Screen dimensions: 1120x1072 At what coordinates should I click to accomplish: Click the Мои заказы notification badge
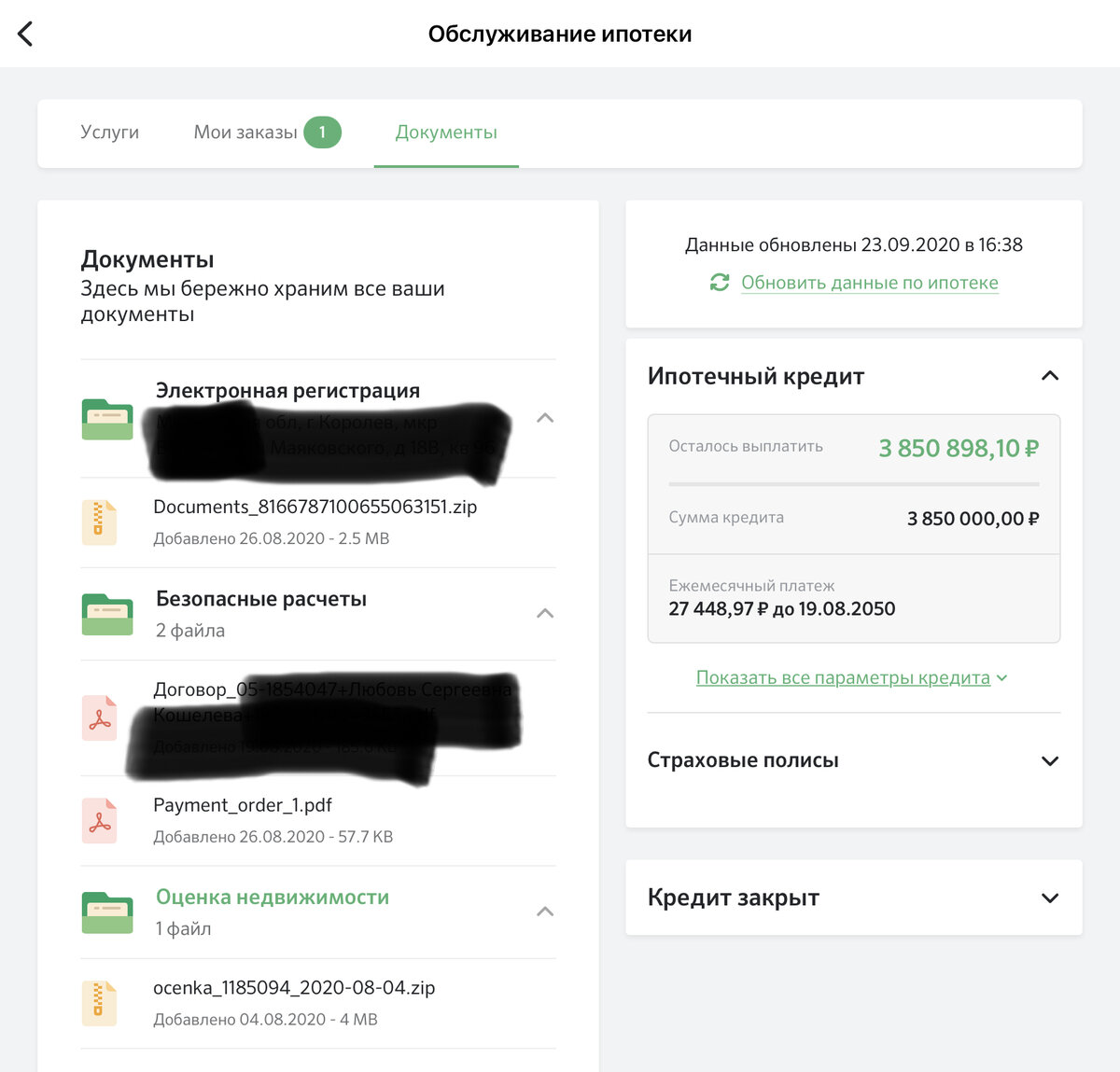[x=322, y=132]
